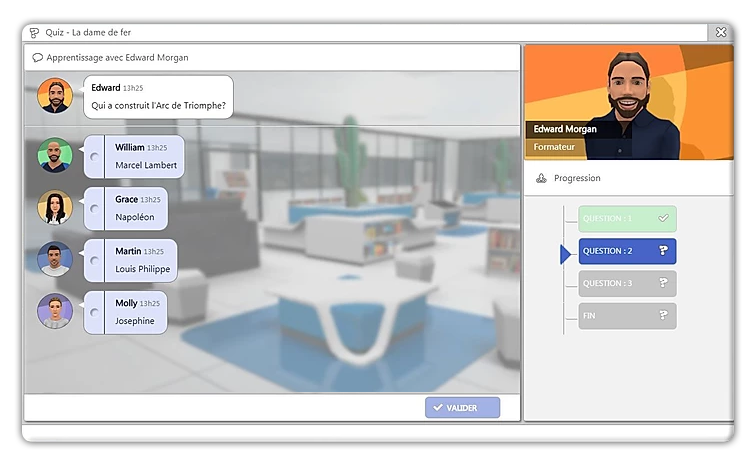Click the question mark icon on Question 3
The width and height of the screenshot is (756, 466).
point(663,283)
